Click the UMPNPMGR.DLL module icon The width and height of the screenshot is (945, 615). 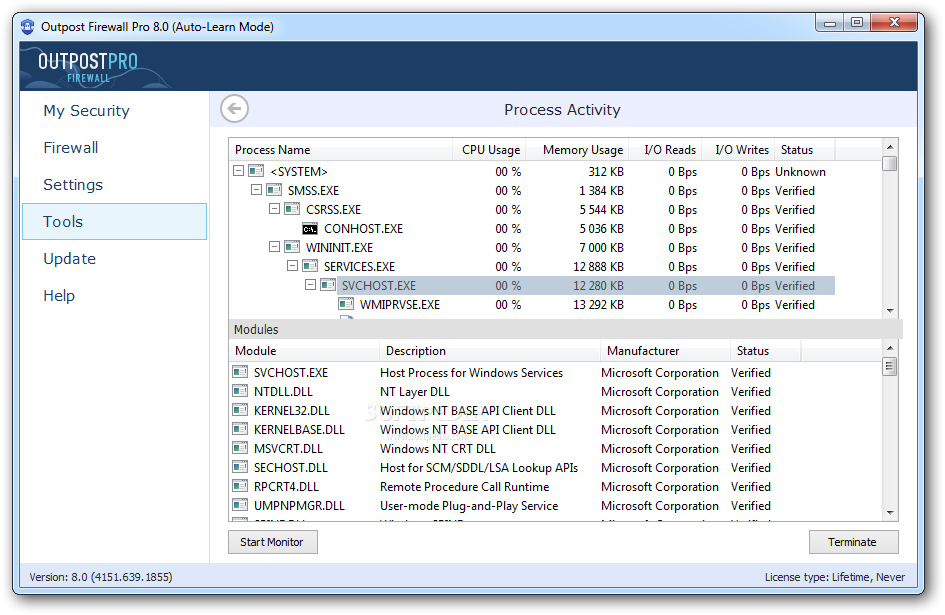pos(240,505)
